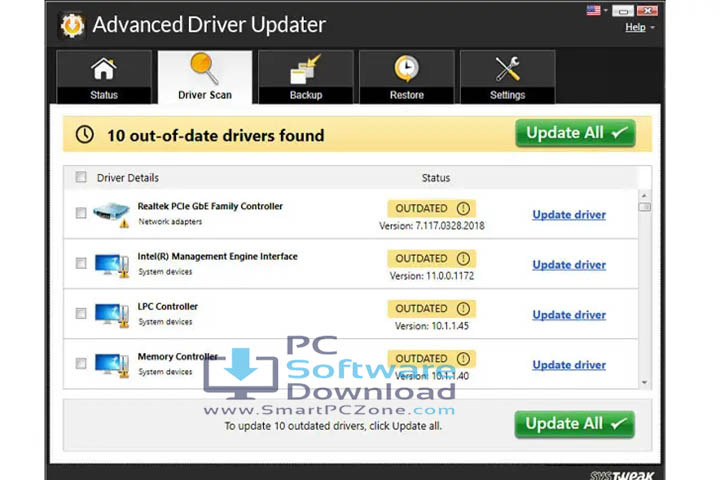Image resolution: width=720 pixels, height=480 pixels.
Task: Update driver for LPC Controller
Action: tap(569, 315)
